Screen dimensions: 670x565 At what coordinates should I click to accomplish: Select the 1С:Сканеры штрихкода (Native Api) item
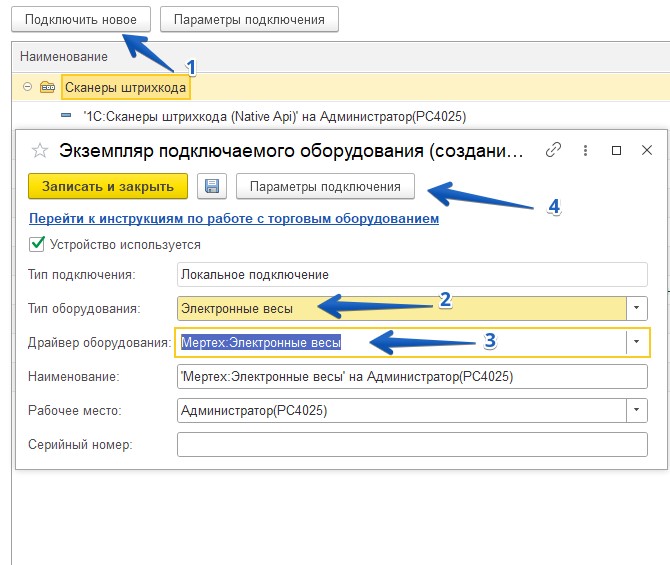275,116
